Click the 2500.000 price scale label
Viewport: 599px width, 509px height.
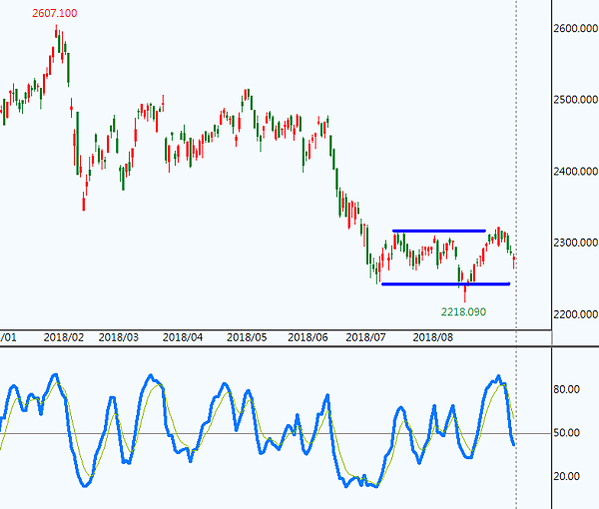[x=576, y=100]
